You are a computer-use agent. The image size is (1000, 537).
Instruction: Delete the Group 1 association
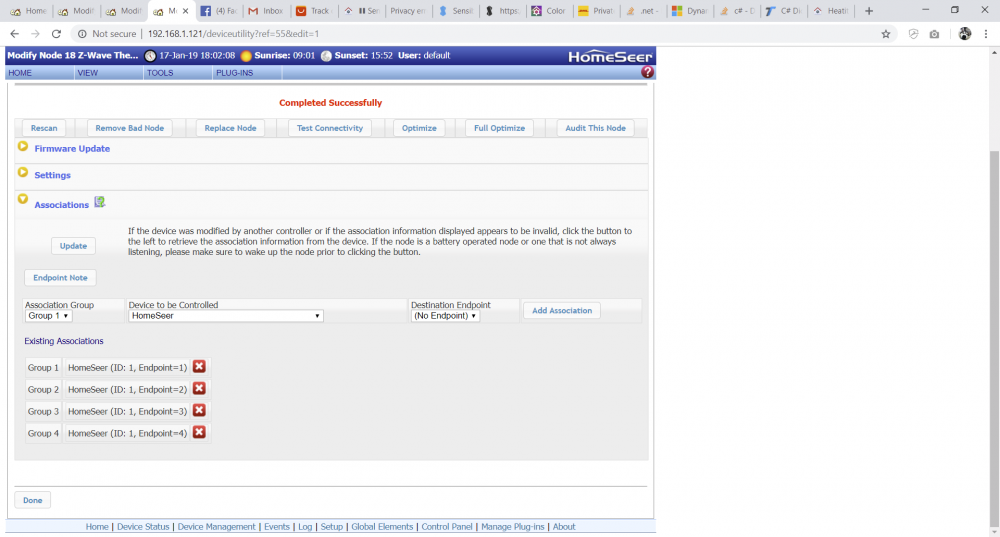click(x=199, y=367)
